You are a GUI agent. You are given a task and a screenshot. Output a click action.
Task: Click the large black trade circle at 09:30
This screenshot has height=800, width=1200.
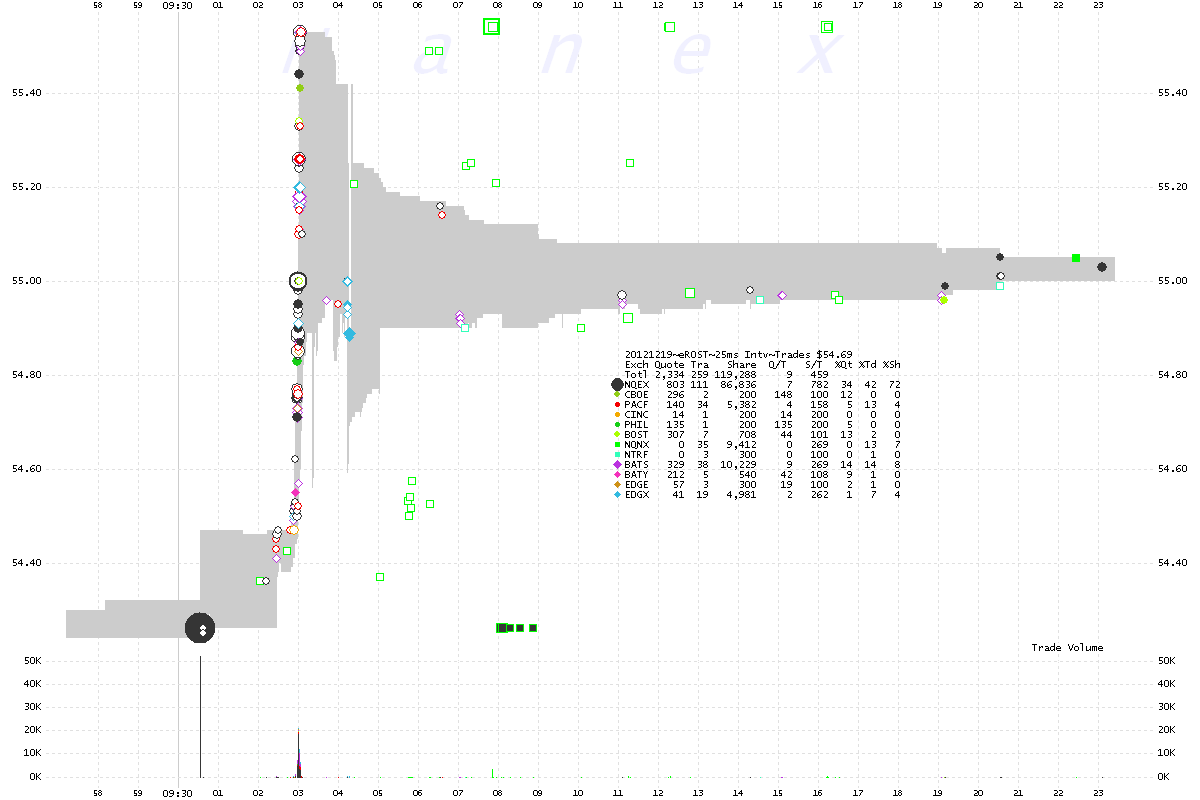coord(200,627)
